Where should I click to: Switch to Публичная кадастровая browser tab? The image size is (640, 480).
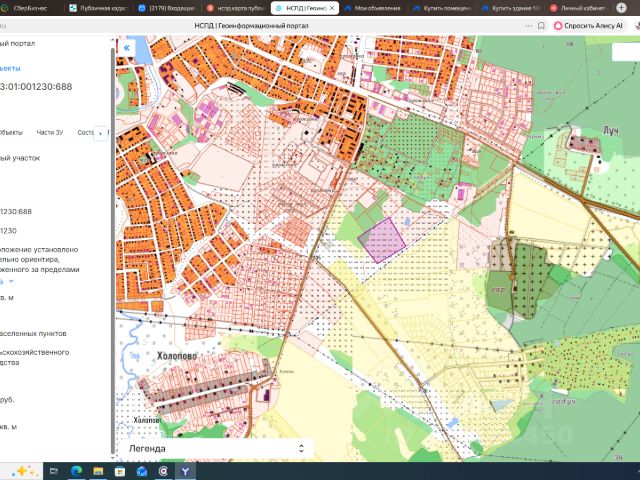coord(99,8)
